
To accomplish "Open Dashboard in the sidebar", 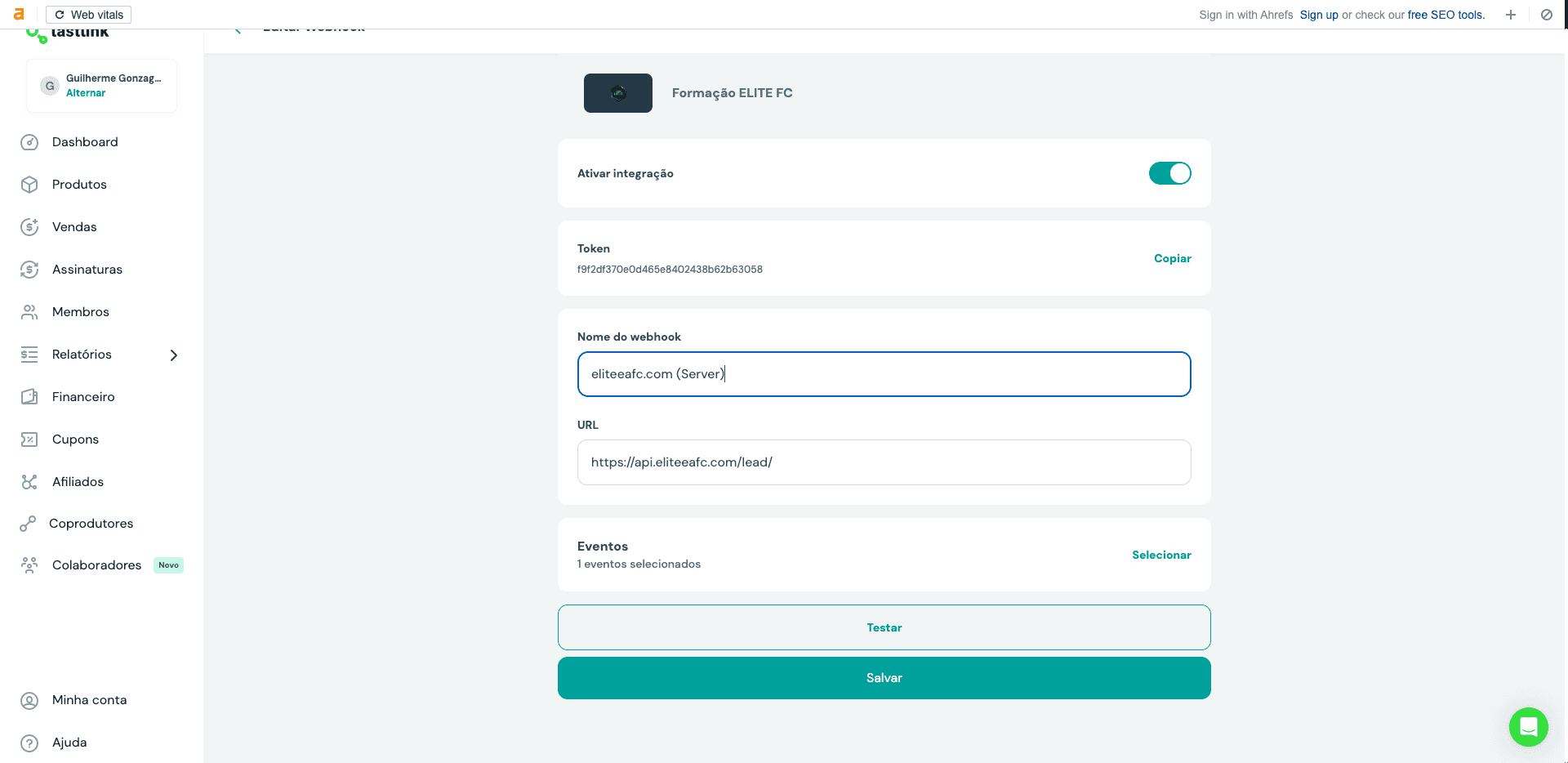I will pos(85,142).
